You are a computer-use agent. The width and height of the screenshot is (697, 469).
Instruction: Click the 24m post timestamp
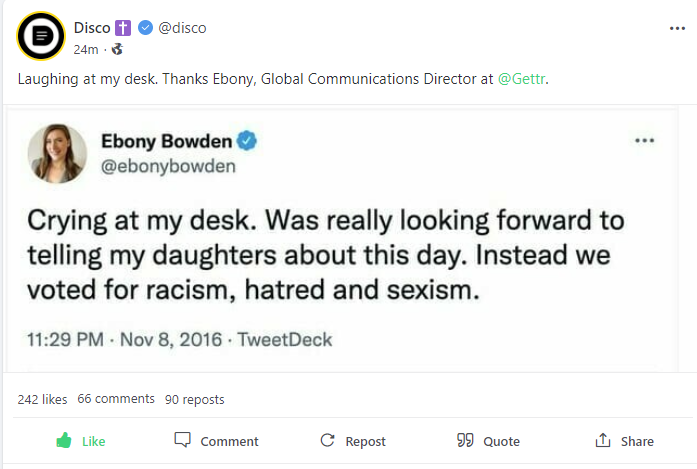pos(87,48)
